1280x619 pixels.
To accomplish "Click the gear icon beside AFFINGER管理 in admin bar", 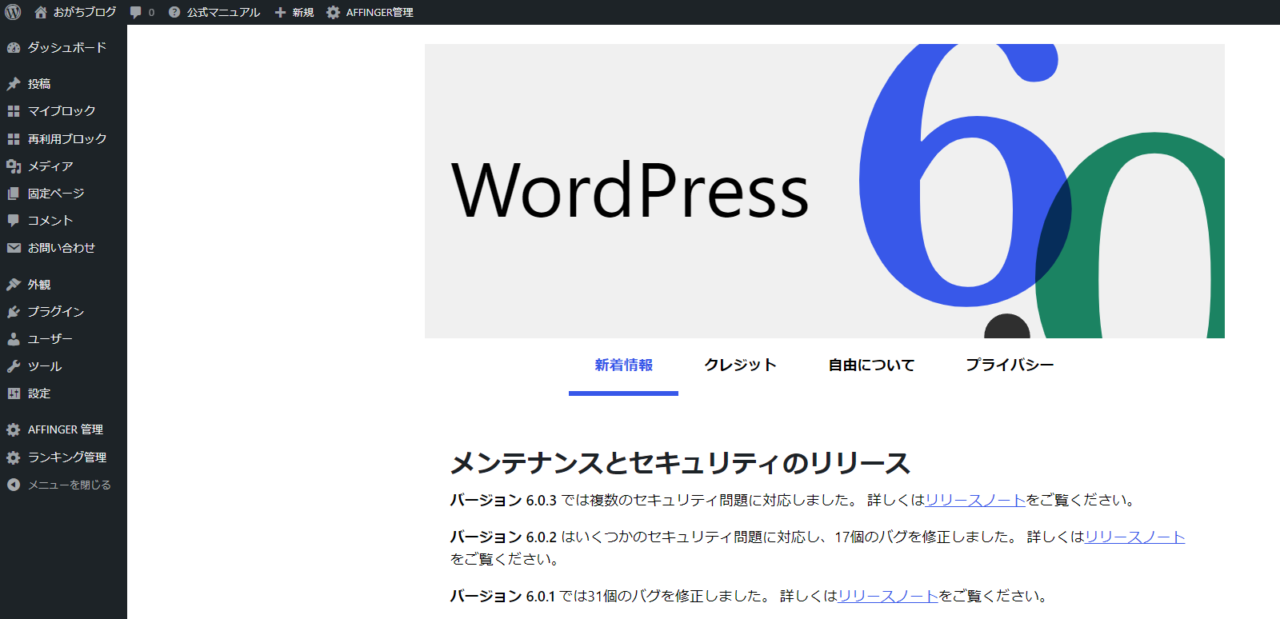I will [333, 12].
